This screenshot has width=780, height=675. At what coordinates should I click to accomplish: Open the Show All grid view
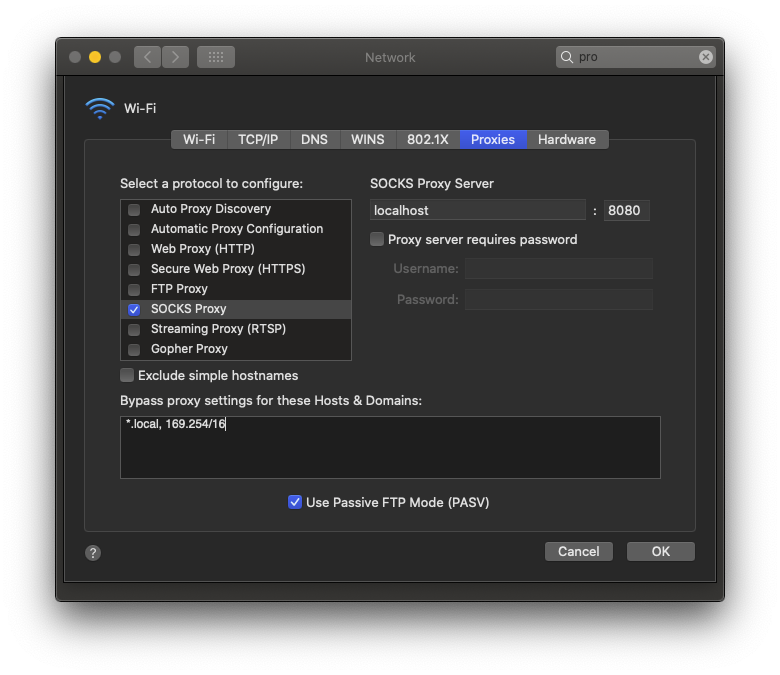coord(216,57)
